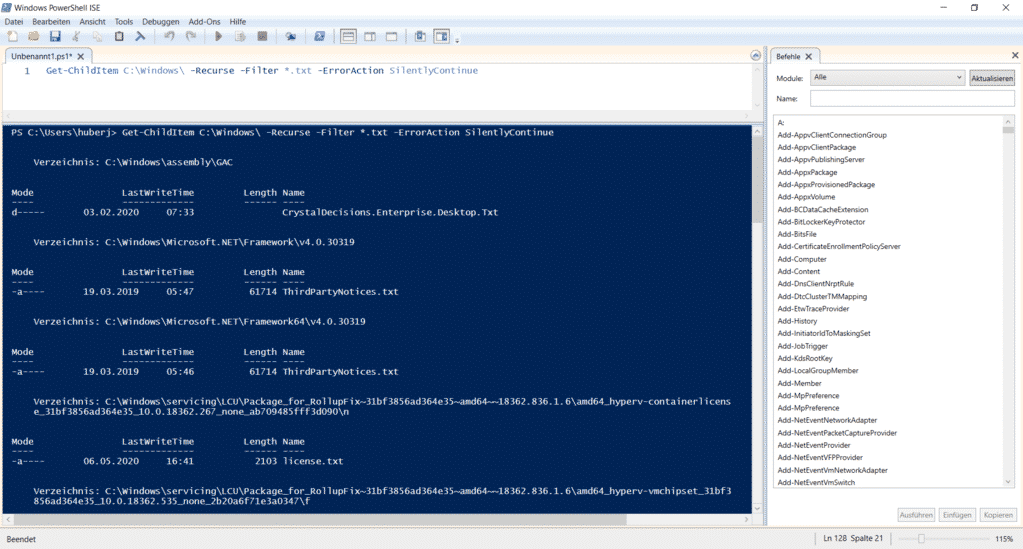Select Add-Content in the commands list
The image size is (1023, 549).
point(799,272)
